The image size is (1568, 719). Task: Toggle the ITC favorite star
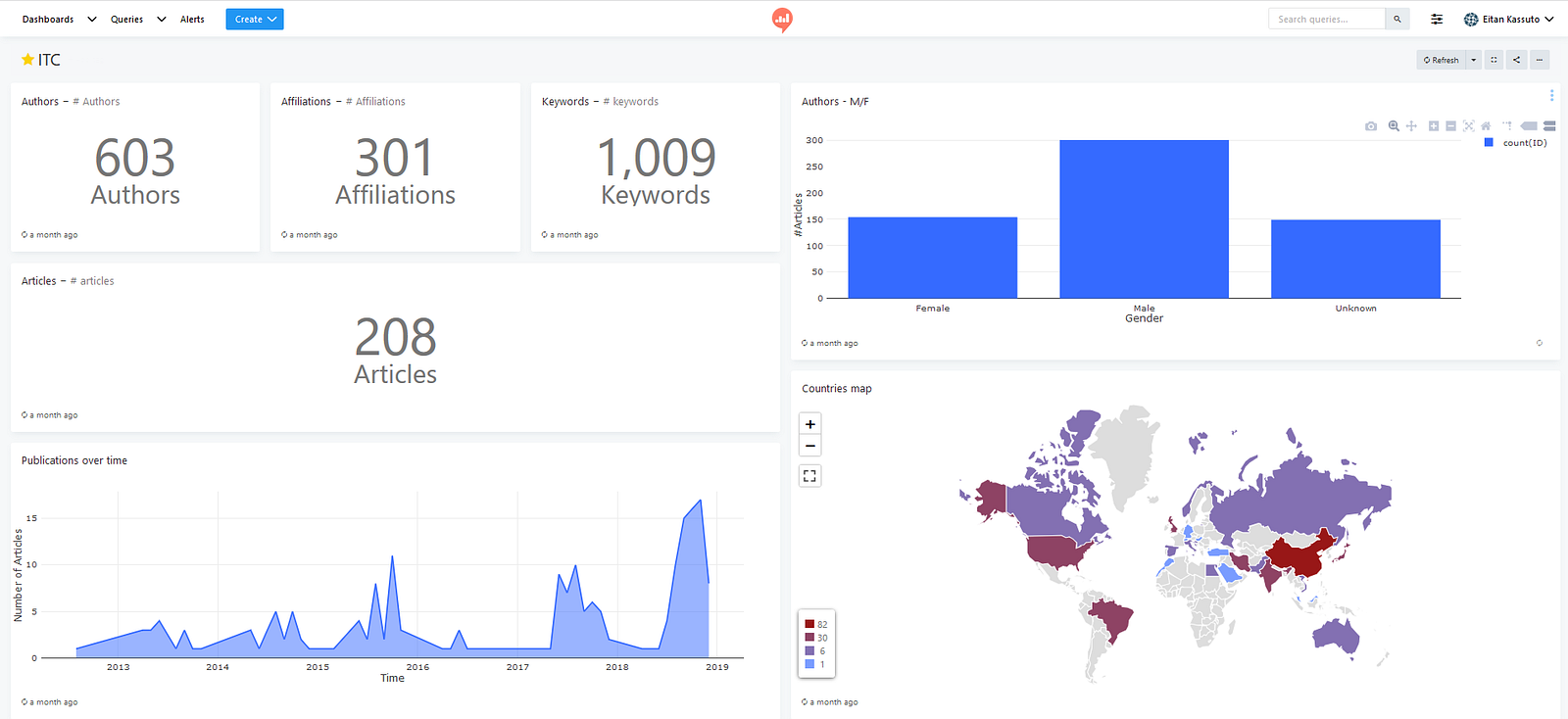coord(27,60)
